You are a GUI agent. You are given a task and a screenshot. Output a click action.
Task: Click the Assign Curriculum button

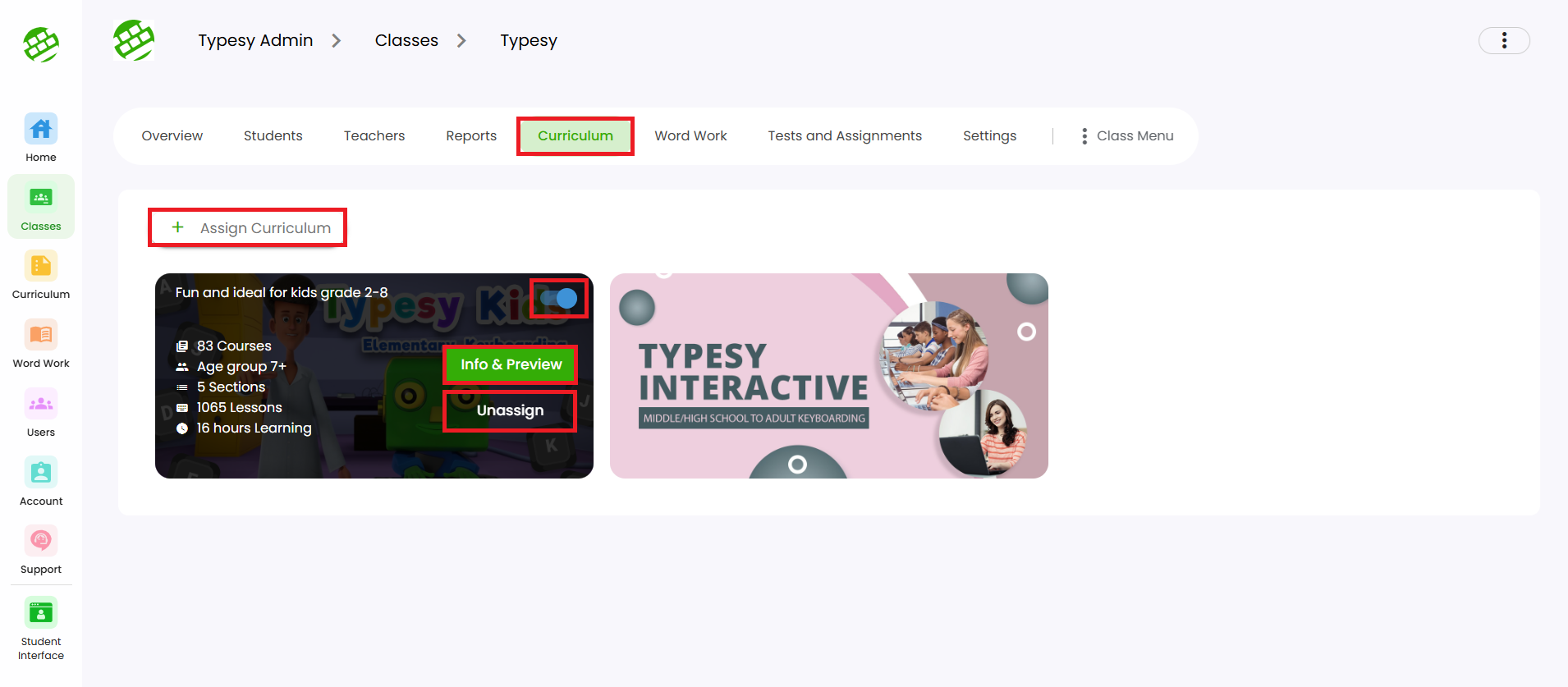coord(247,227)
